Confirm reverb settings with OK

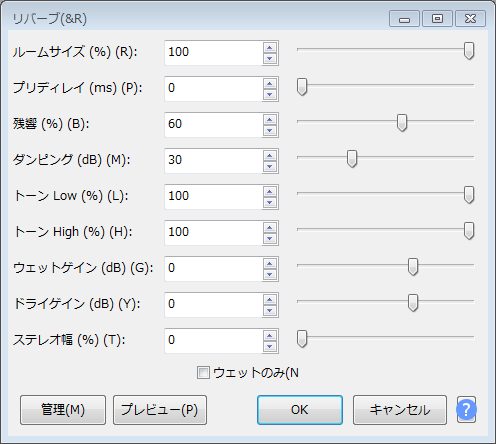point(300,410)
